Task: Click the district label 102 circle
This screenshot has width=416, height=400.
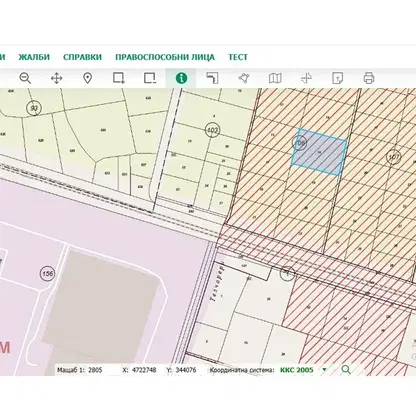Action: (x=212, y=130)
